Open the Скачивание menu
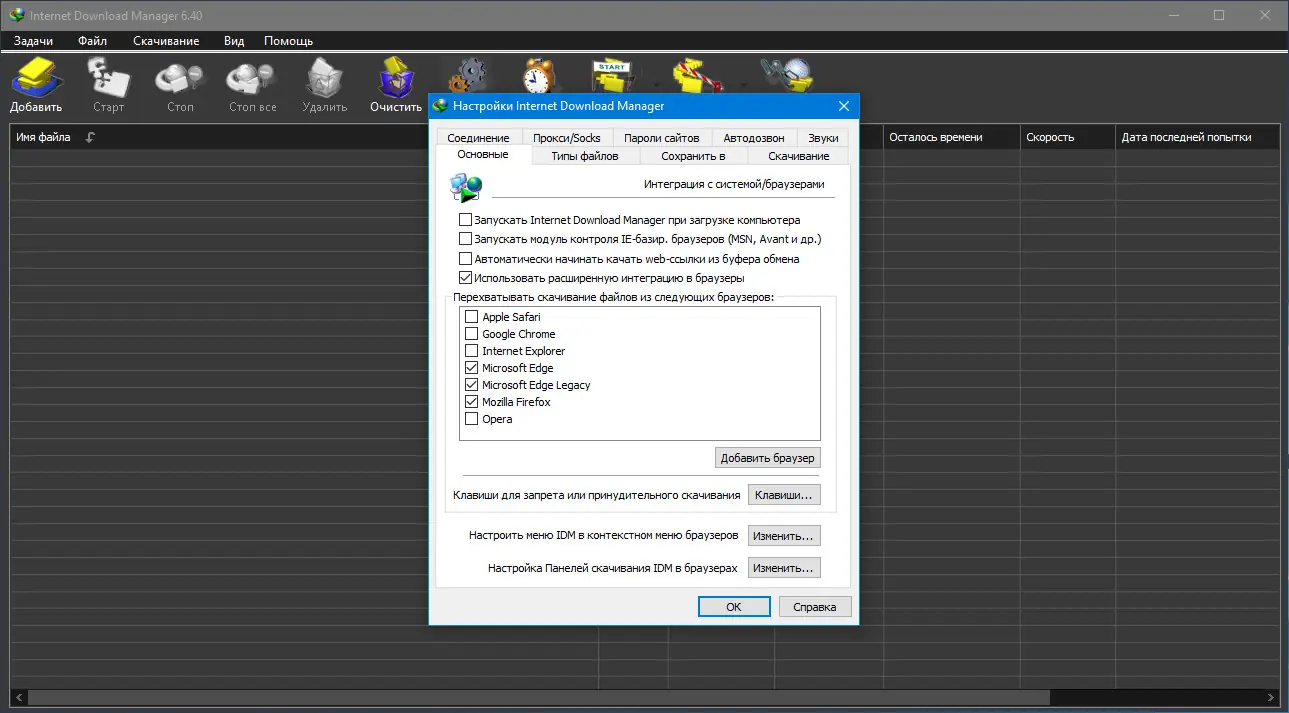Image resolution: width=1289 pixels, height=713 pixels. point(166,41)
